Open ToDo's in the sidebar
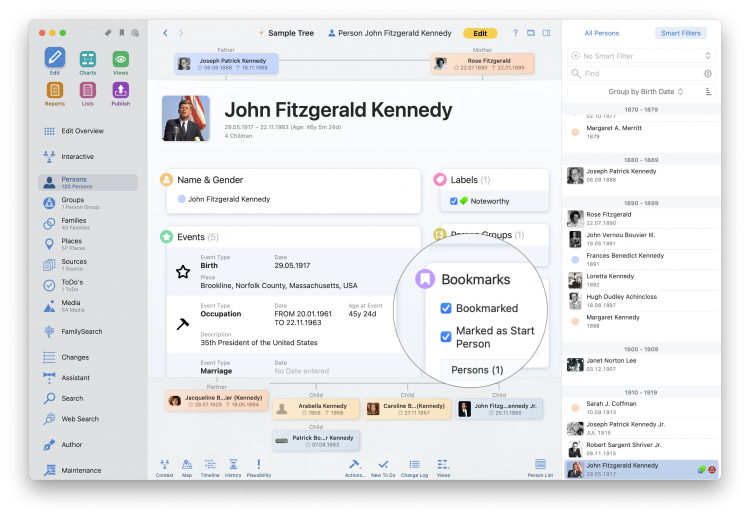 tap(88, 285)
